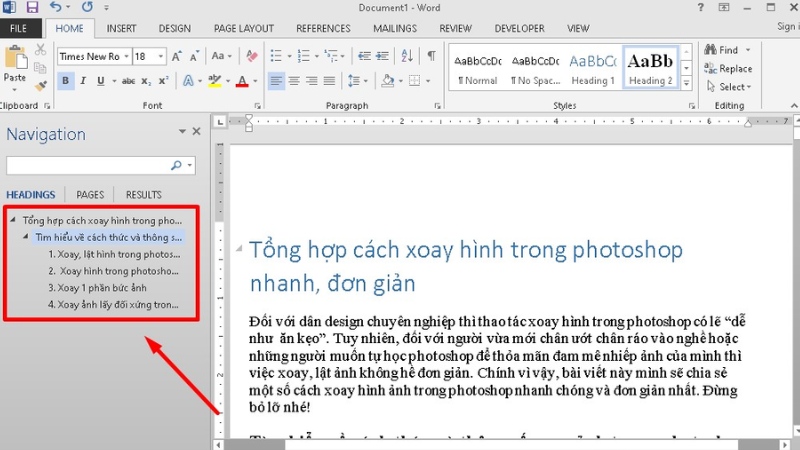Clear all formatting
Screen dimensions: 800x450
252,56
